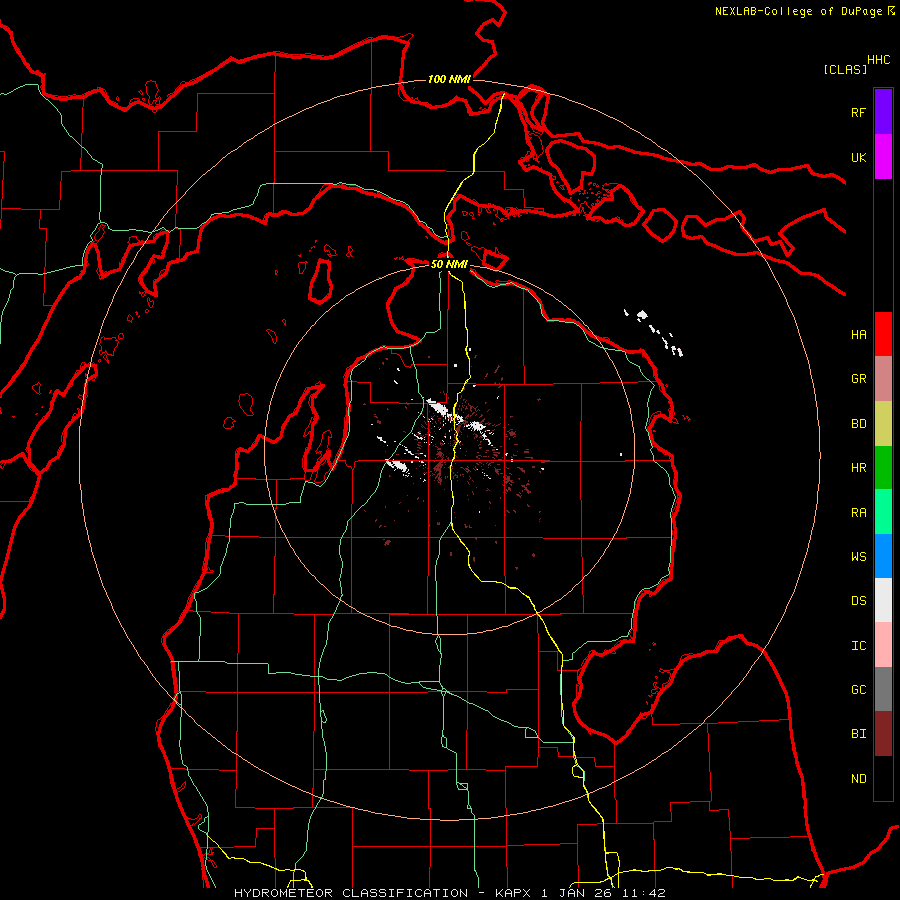
Task: Click the RF purple legend color block
Action: (883, 112)
